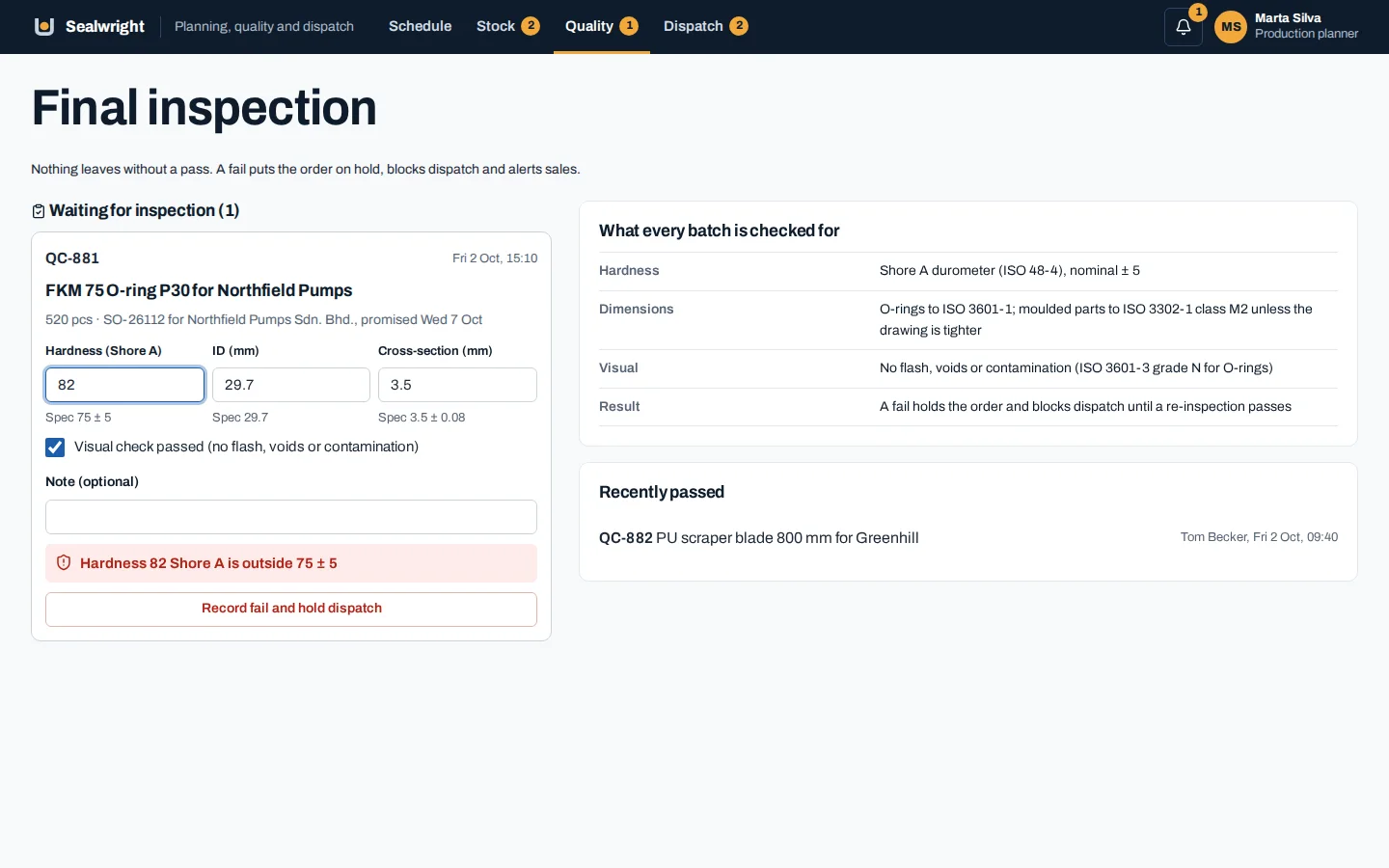This screenshot has width=1389, height=868.
Task: Click the optional Note text field
Action: click(291, 517)
